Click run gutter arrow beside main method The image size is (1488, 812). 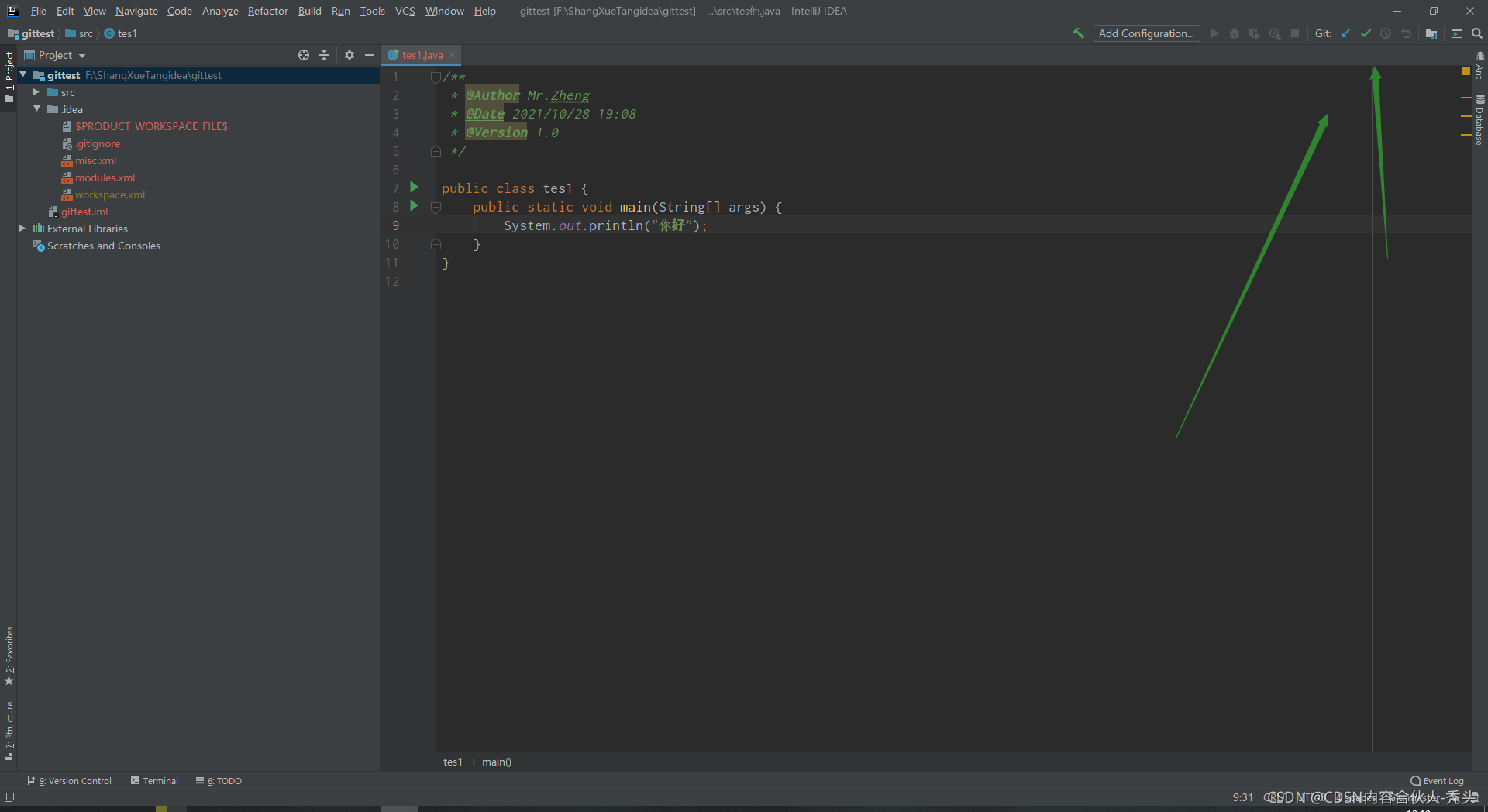click(414, 206)
